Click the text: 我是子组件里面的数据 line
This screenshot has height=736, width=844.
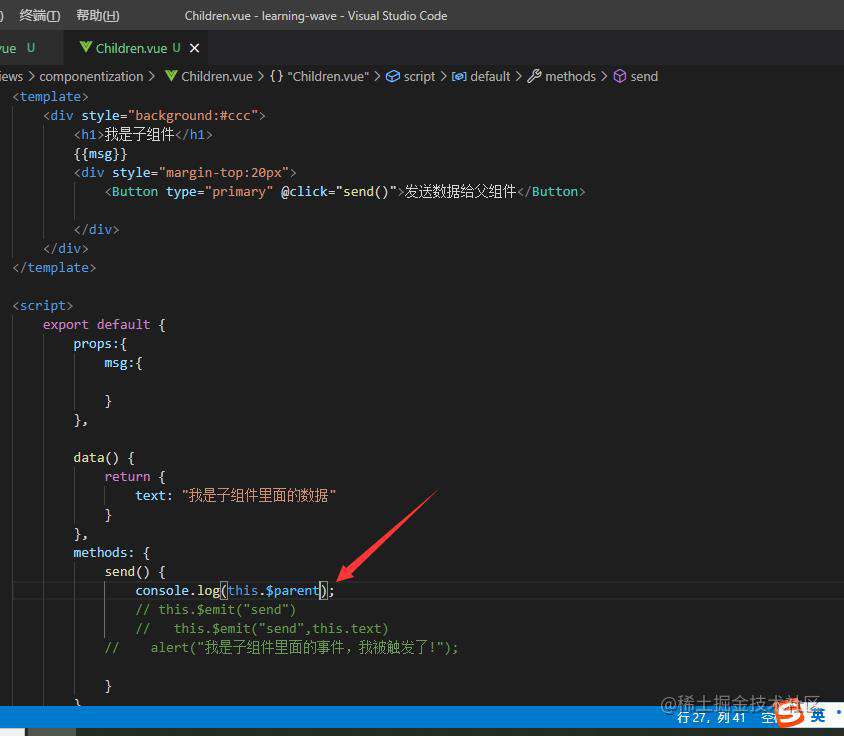[235, 495]
